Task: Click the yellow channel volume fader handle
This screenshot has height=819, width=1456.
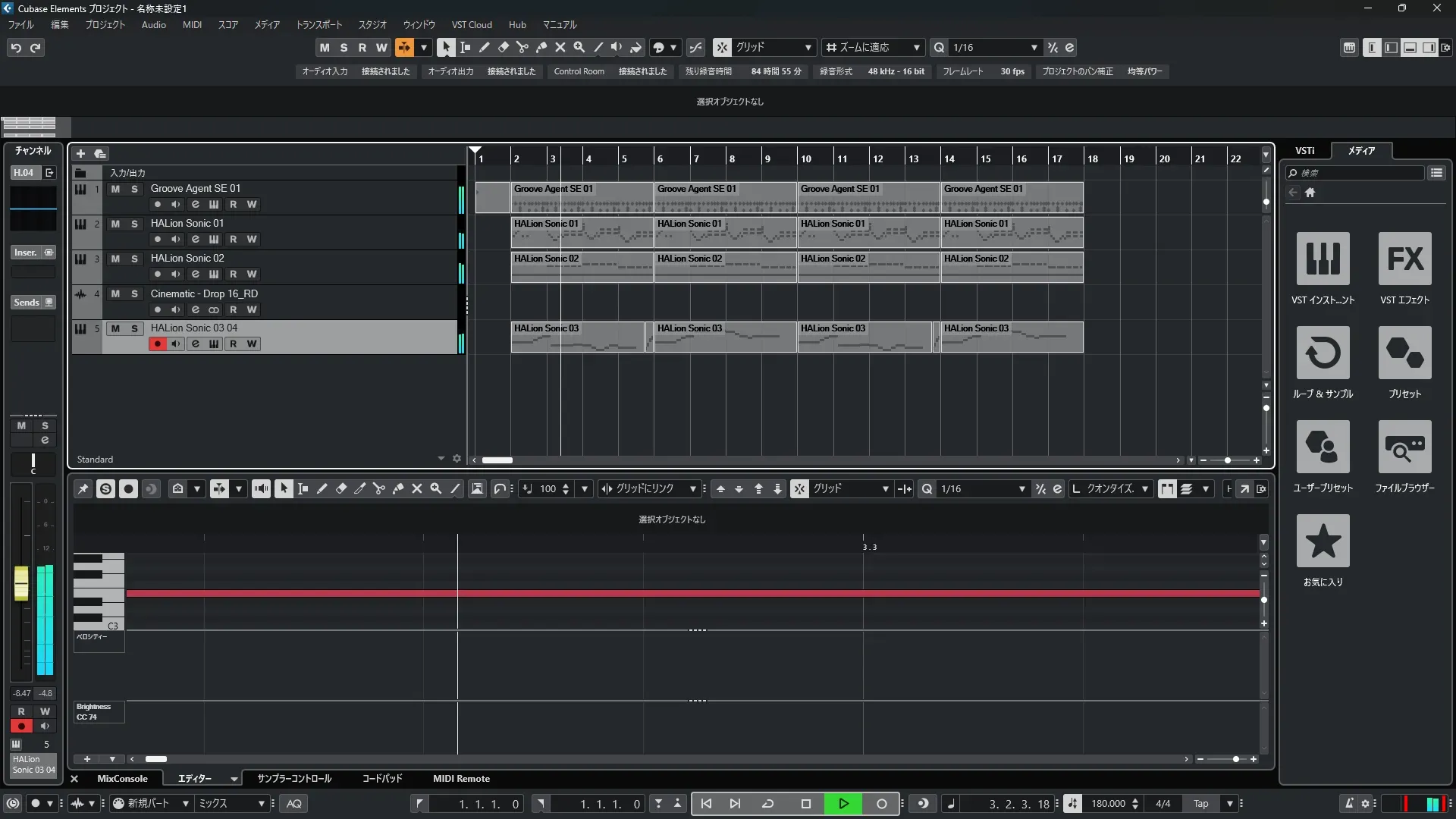Action: (21, 583)
